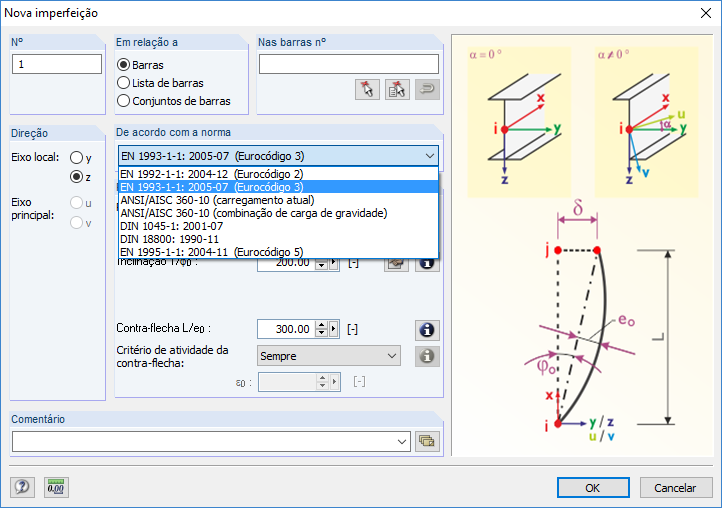Select DIN 18800: 1990-11
This screenshot has width=722, height=508.
pyautogui.click(x=278, y=239)
